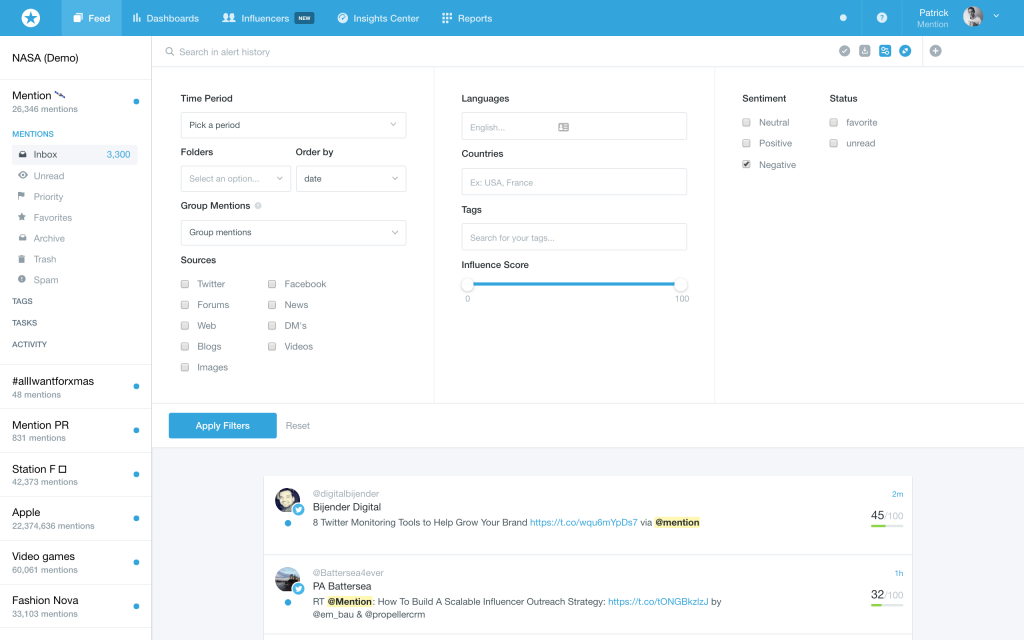Click the Dashboards bar chart icon
1024x640 pixels.
[x=136, y=18]
